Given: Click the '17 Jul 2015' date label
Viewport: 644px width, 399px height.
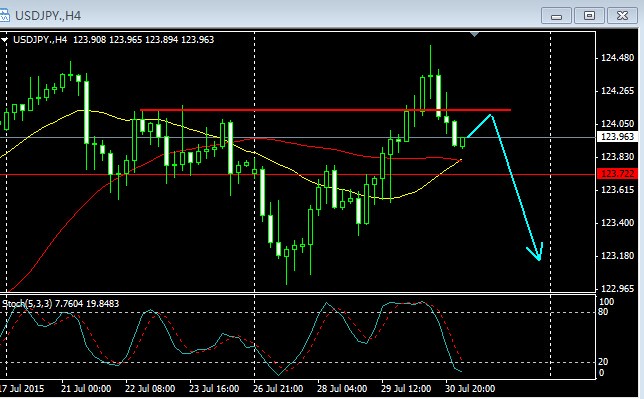Looking at the screenshot, I should [x=22, y=389].
